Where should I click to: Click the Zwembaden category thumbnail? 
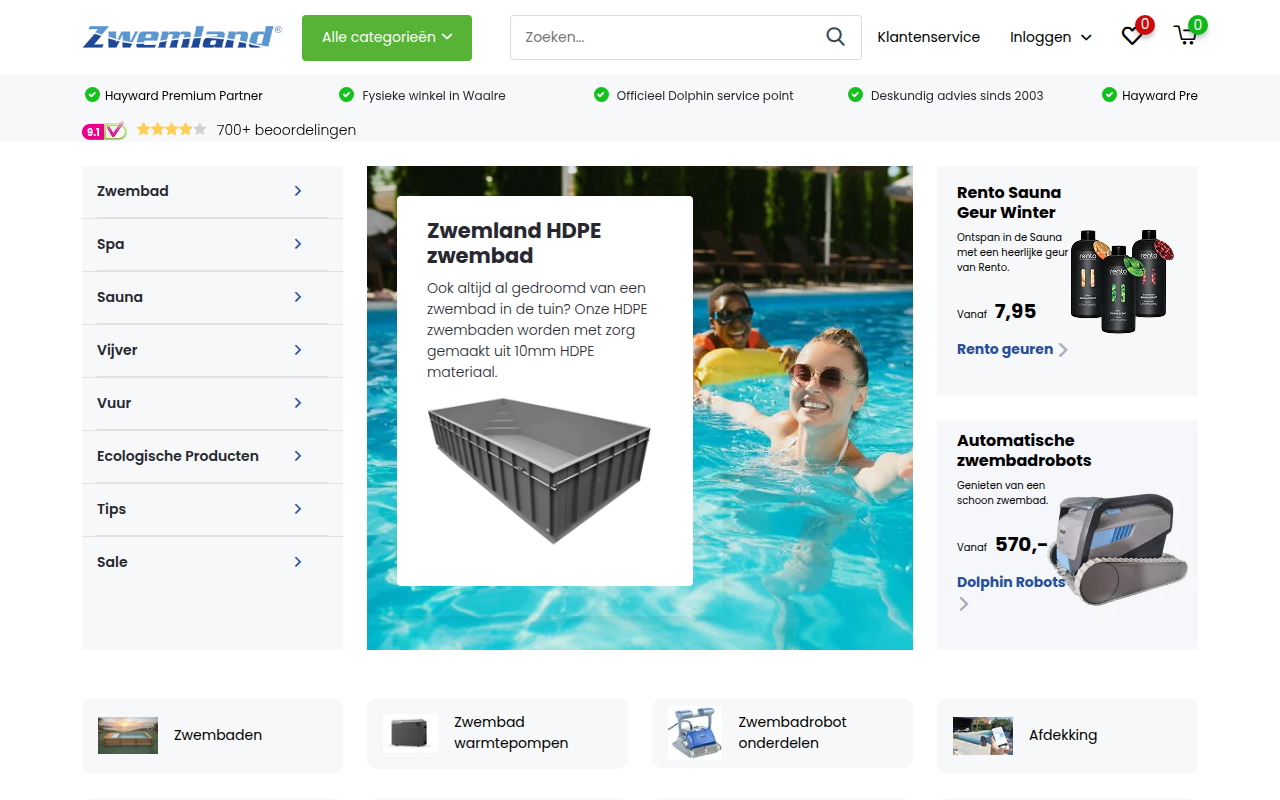(x=128, y=735)
